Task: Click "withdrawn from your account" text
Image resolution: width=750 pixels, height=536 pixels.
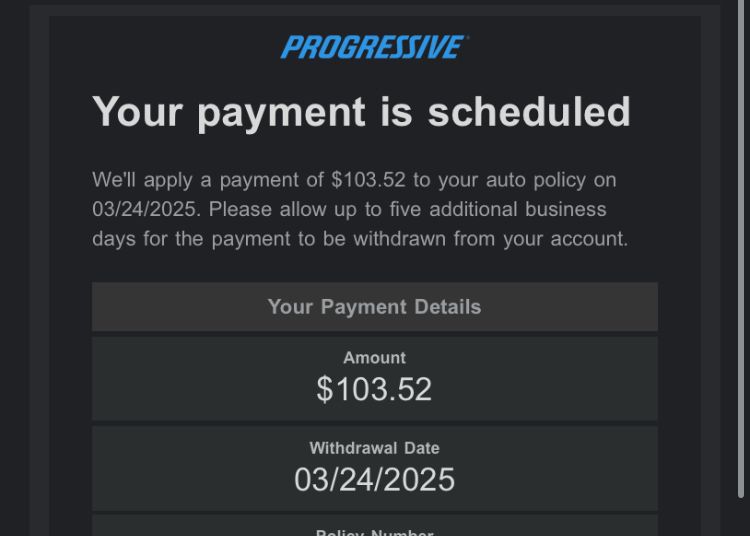Action: click(x=491, y=239)
